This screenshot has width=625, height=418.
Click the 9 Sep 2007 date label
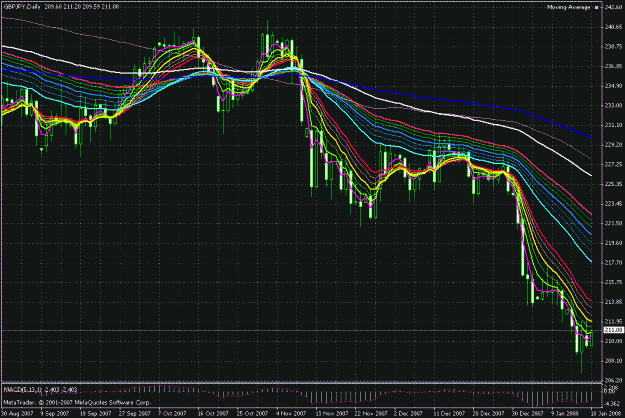[x=55, y=413]
